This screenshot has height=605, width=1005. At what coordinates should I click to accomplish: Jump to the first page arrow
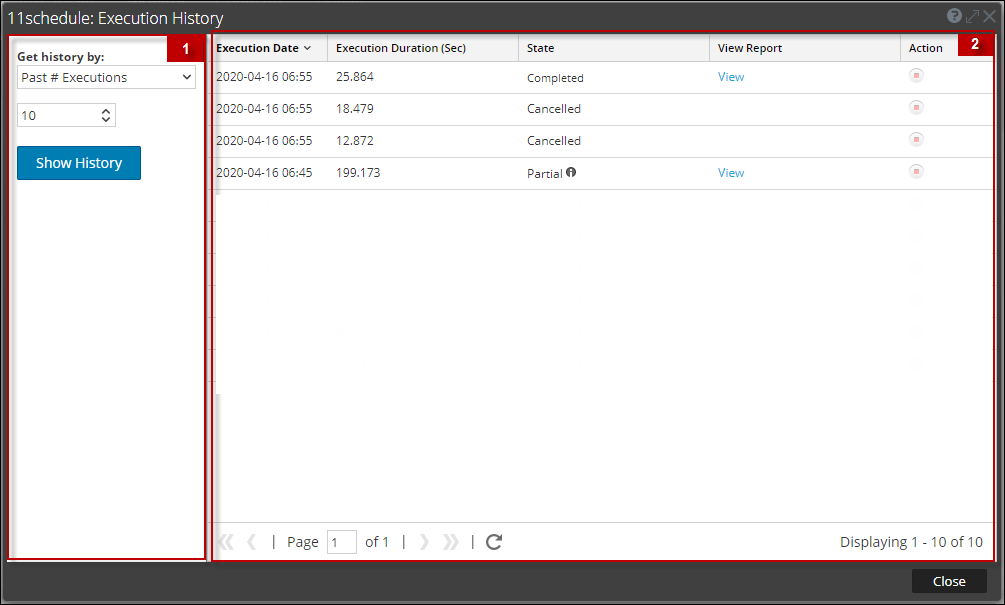pos(226,542)
